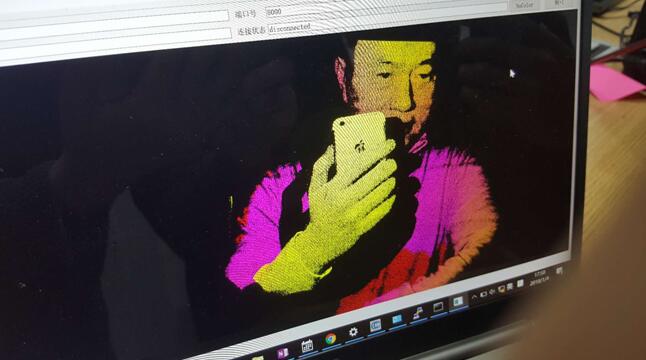Open the light blue window taskbar icon

coord(397,319)
